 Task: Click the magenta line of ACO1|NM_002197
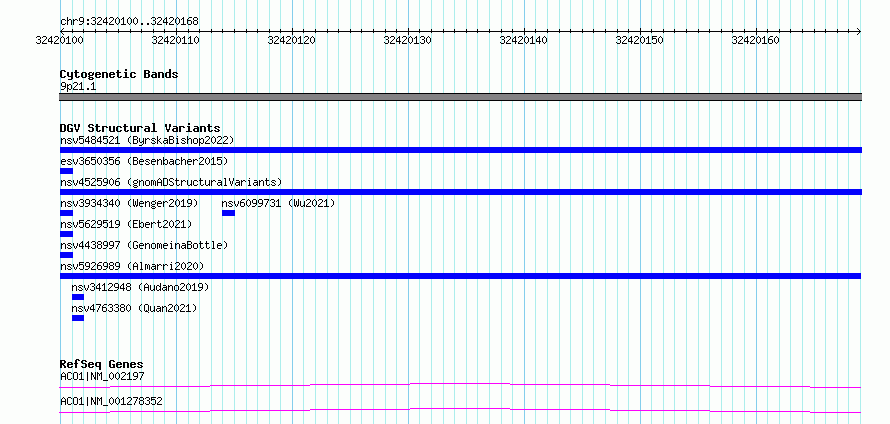coord(460,386)
